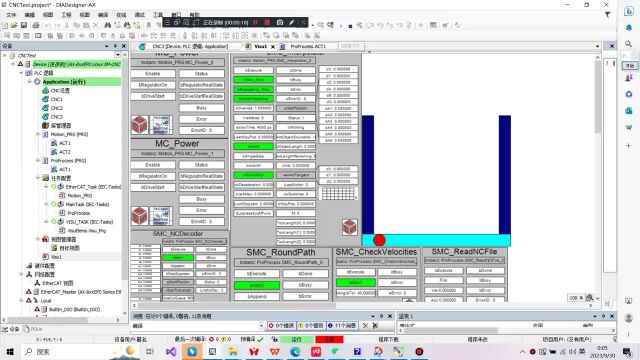Switch to the CNC3 editor tab

point(190,47)
